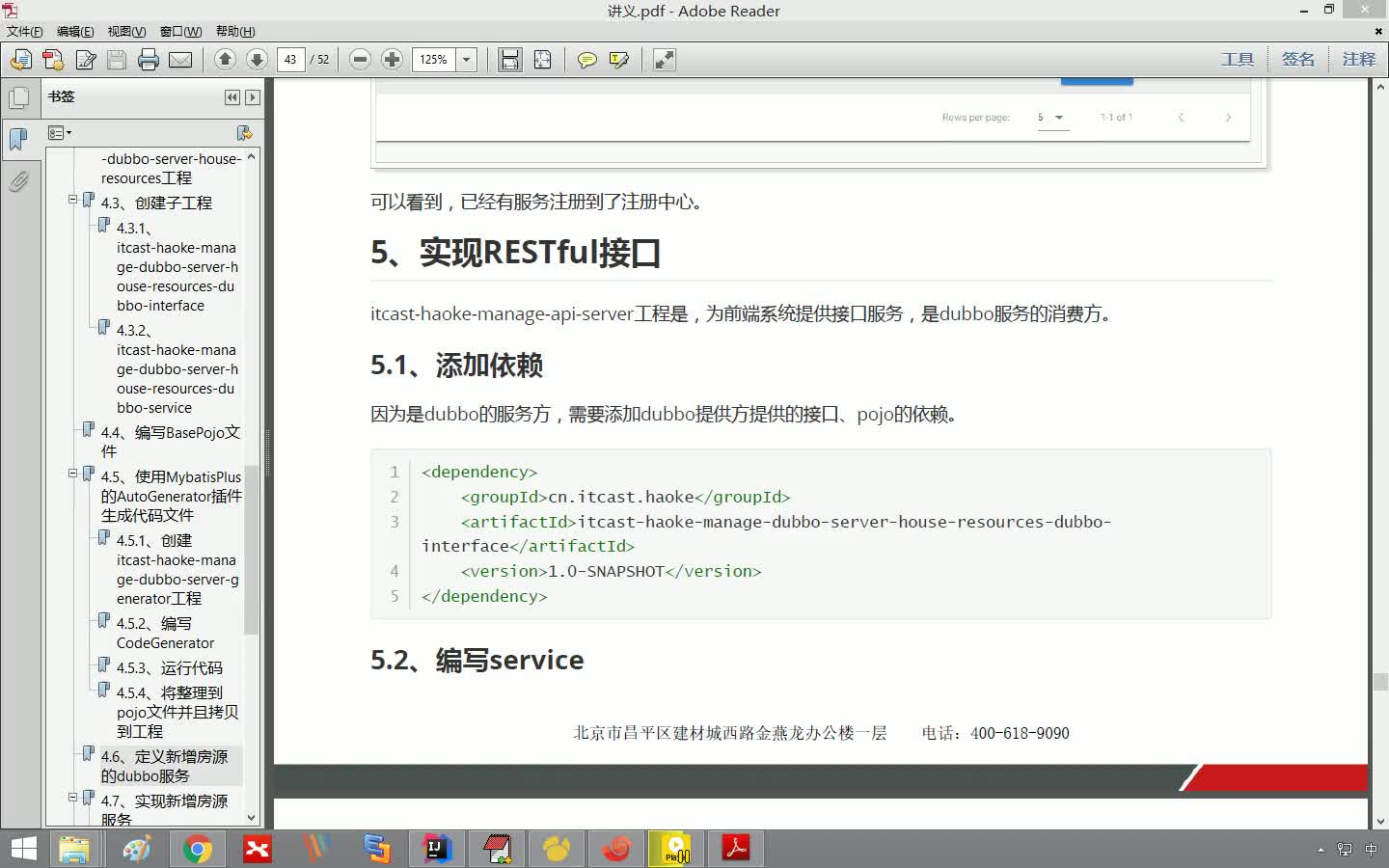This screenshot has height=868, width=1389.
Task: Zoom out with the minus button
Action: click(x=360, y=60)
